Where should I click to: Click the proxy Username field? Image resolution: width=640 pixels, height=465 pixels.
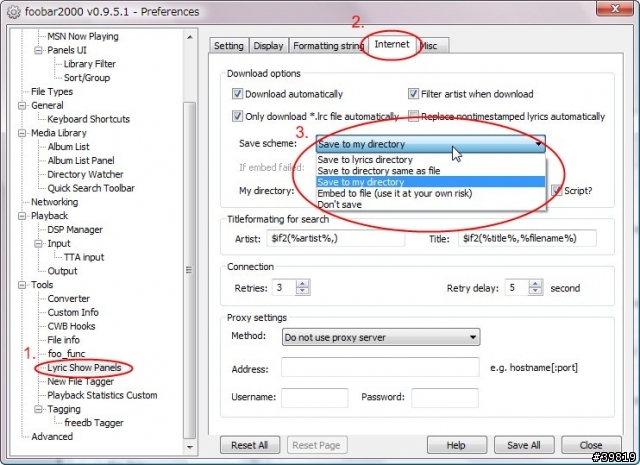tap(315, 398)
